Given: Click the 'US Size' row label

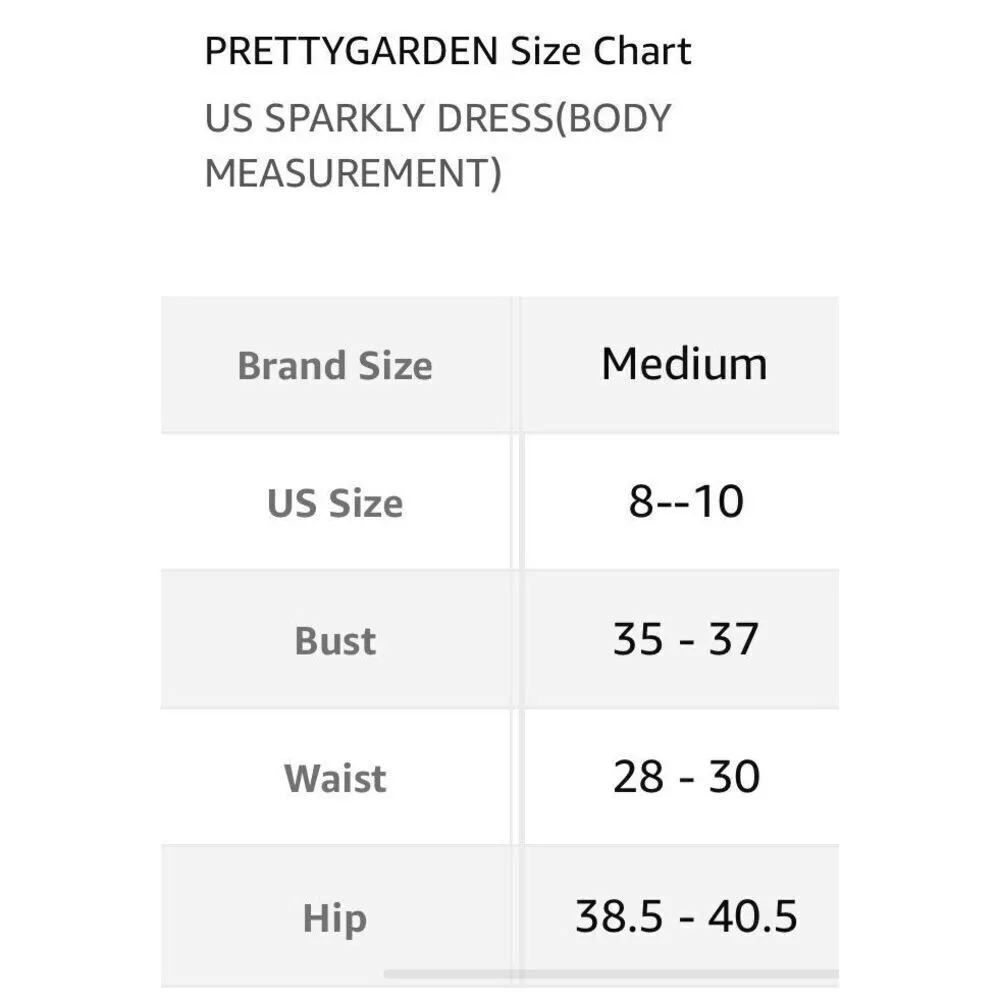Looking at the screenshot, I should 335,503.
